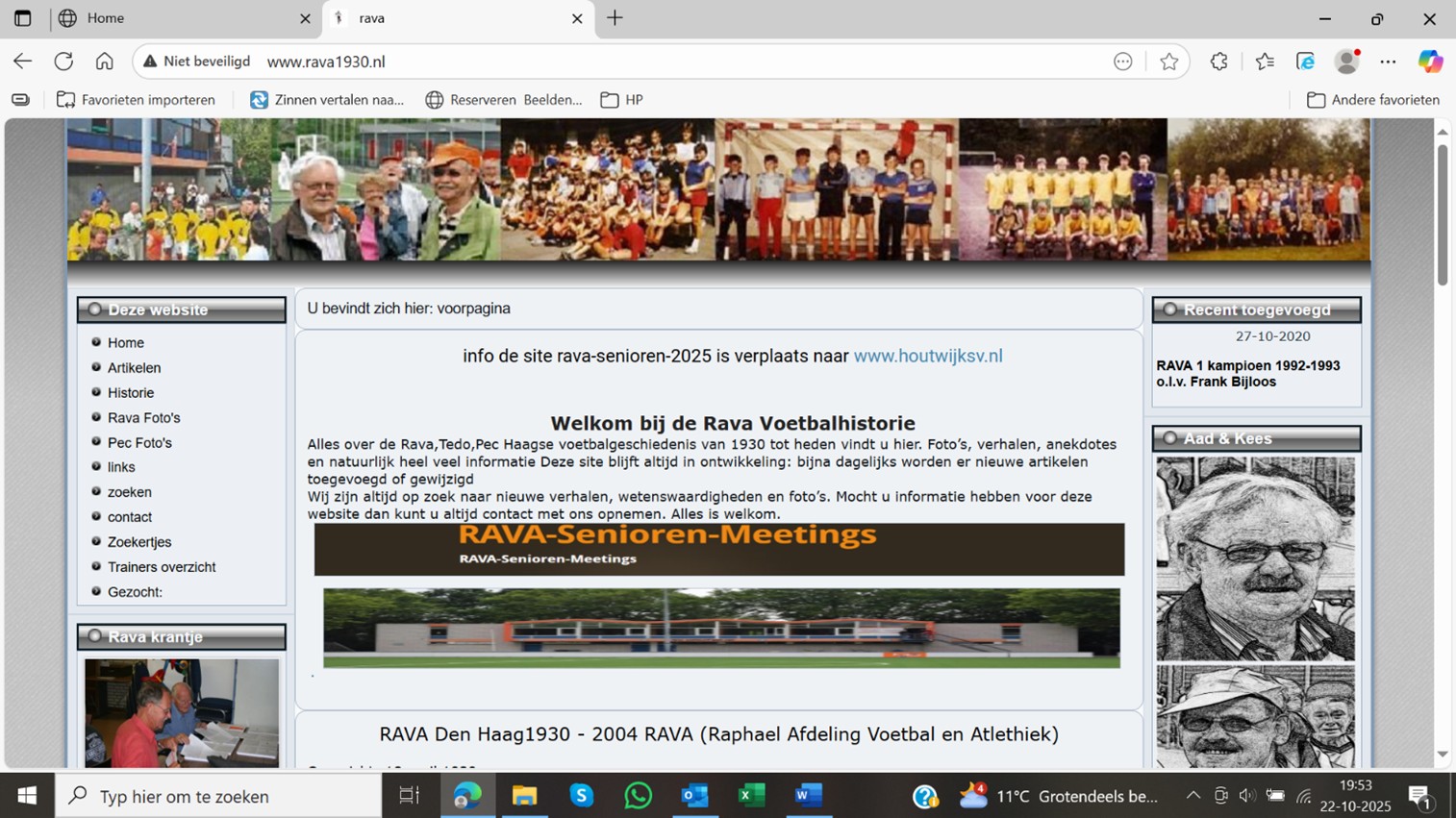Open the HP favorites folder
The width and height of the screenshot is (1456, 818).
[x=621, y=100]
